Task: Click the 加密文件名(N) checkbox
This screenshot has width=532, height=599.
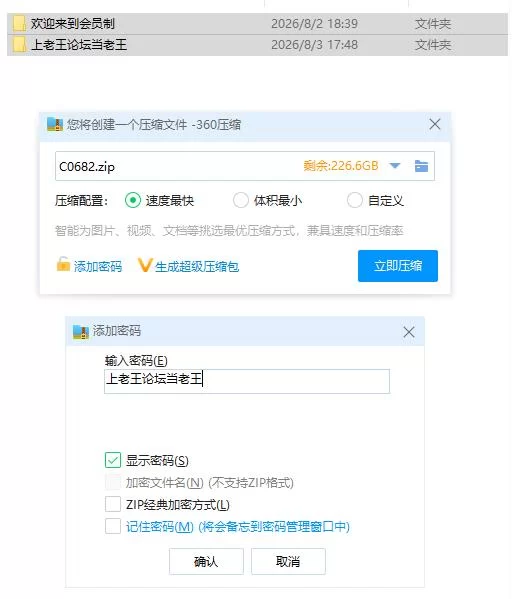Action: [113, 482]
